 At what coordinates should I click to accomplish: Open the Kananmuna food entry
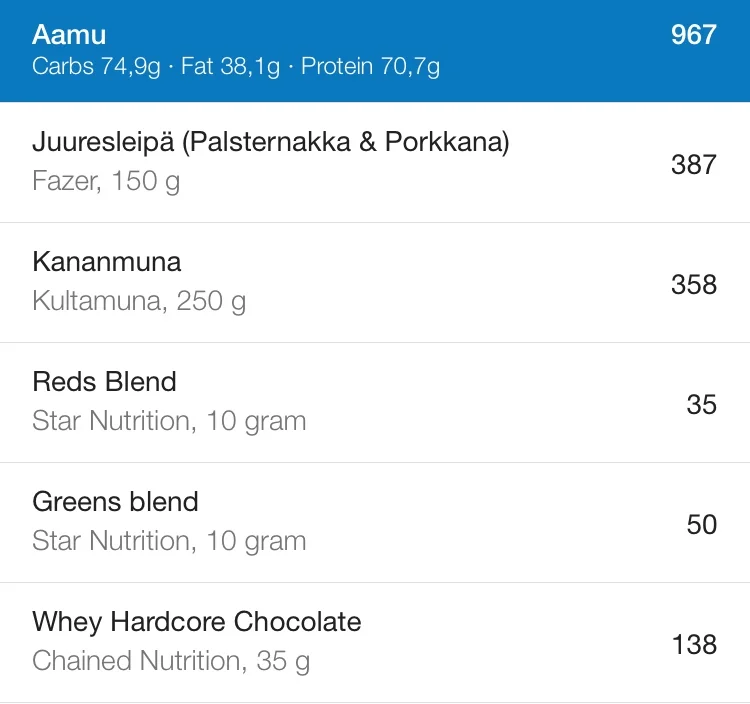(x=107, y=262)
